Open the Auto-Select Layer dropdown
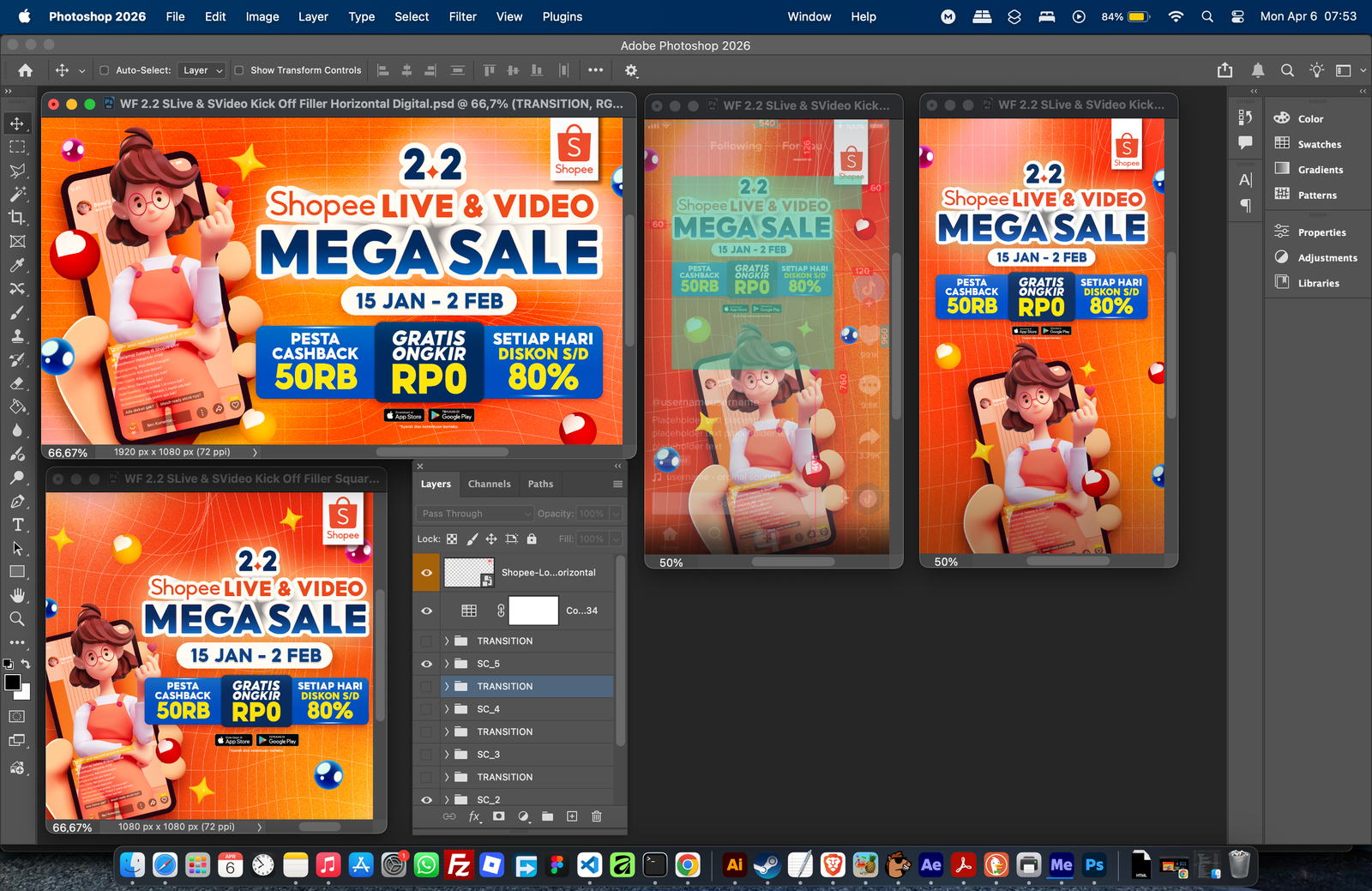1372x891 pixels. tap(202, 70)
